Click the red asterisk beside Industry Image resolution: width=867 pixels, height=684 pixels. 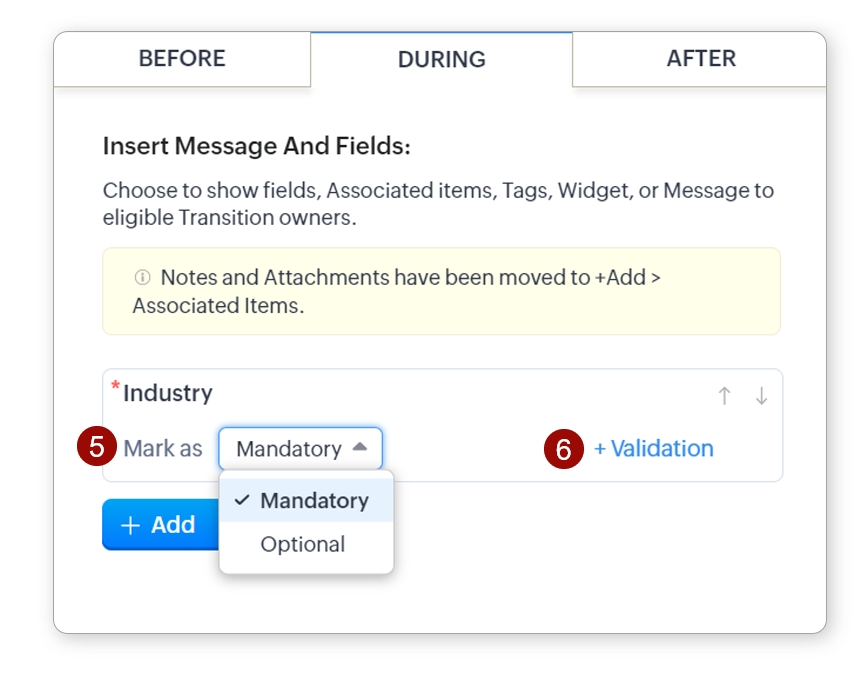115,387
